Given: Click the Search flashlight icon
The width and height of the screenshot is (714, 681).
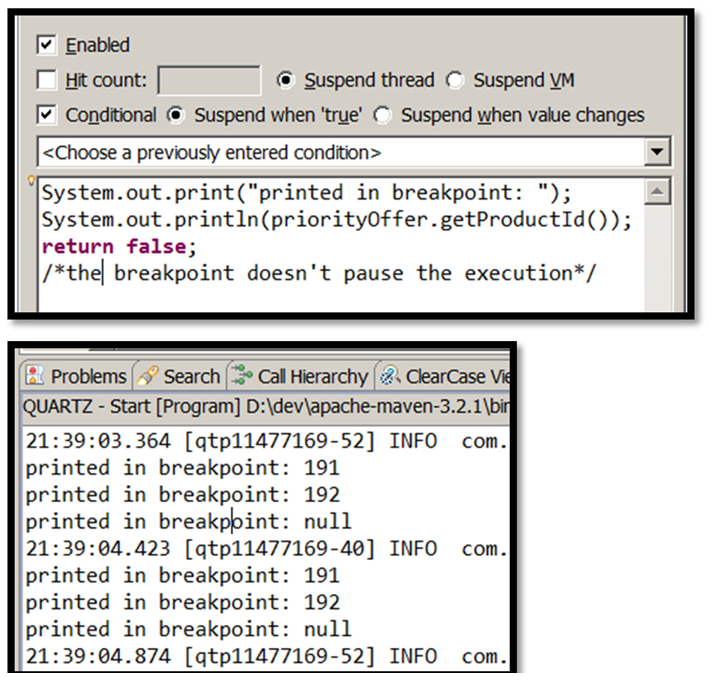Looking at the screenshot, I should coord(149,376).
